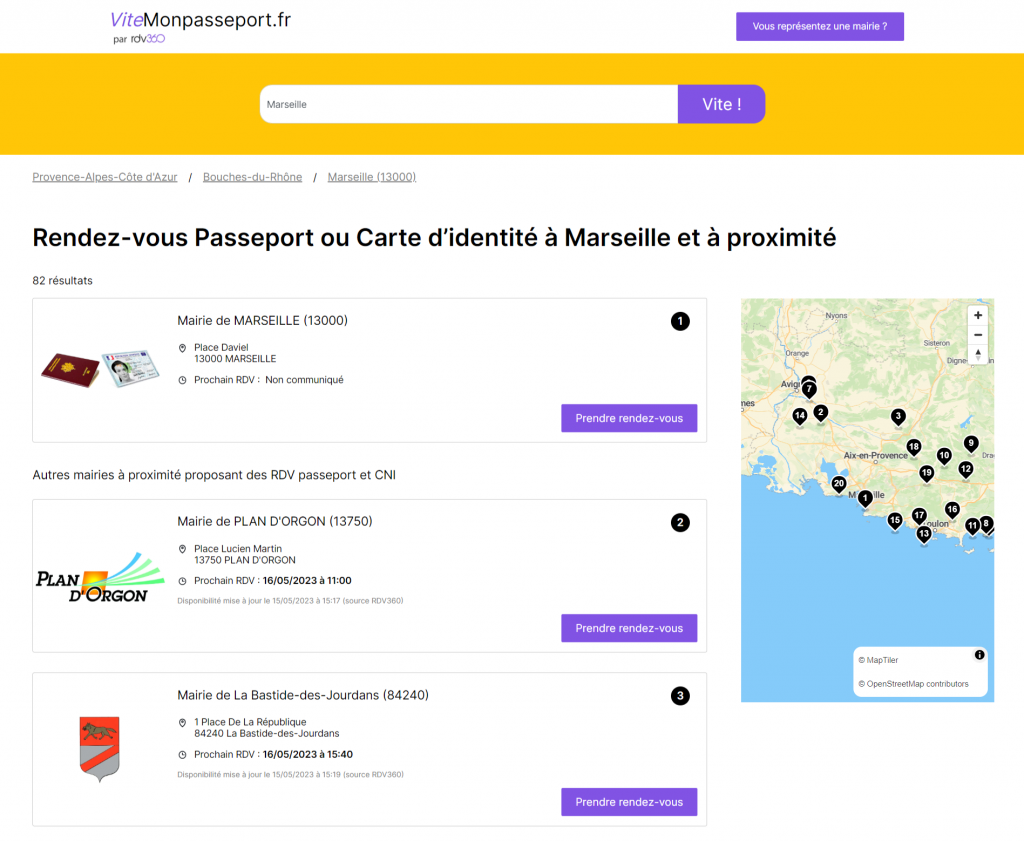
Task: Select map marker 20 on the map
Action: [x=838, y=484]
